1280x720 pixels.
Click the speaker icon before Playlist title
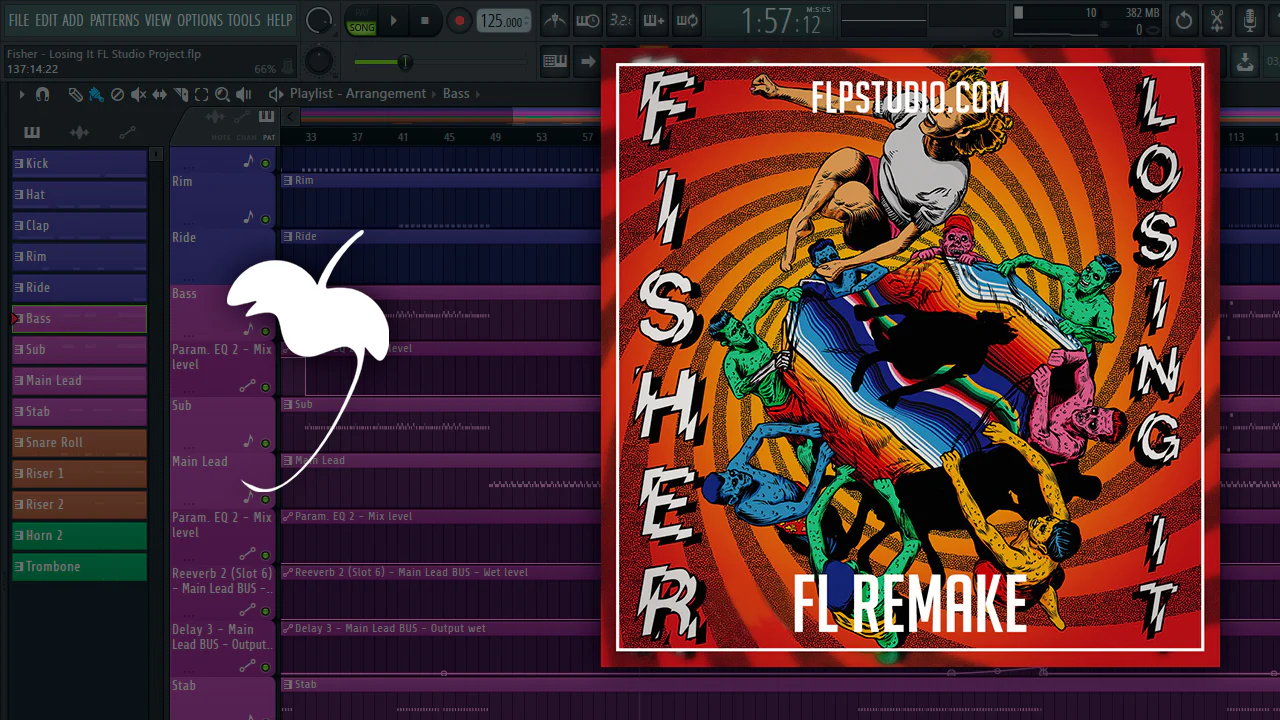[276, 94]
